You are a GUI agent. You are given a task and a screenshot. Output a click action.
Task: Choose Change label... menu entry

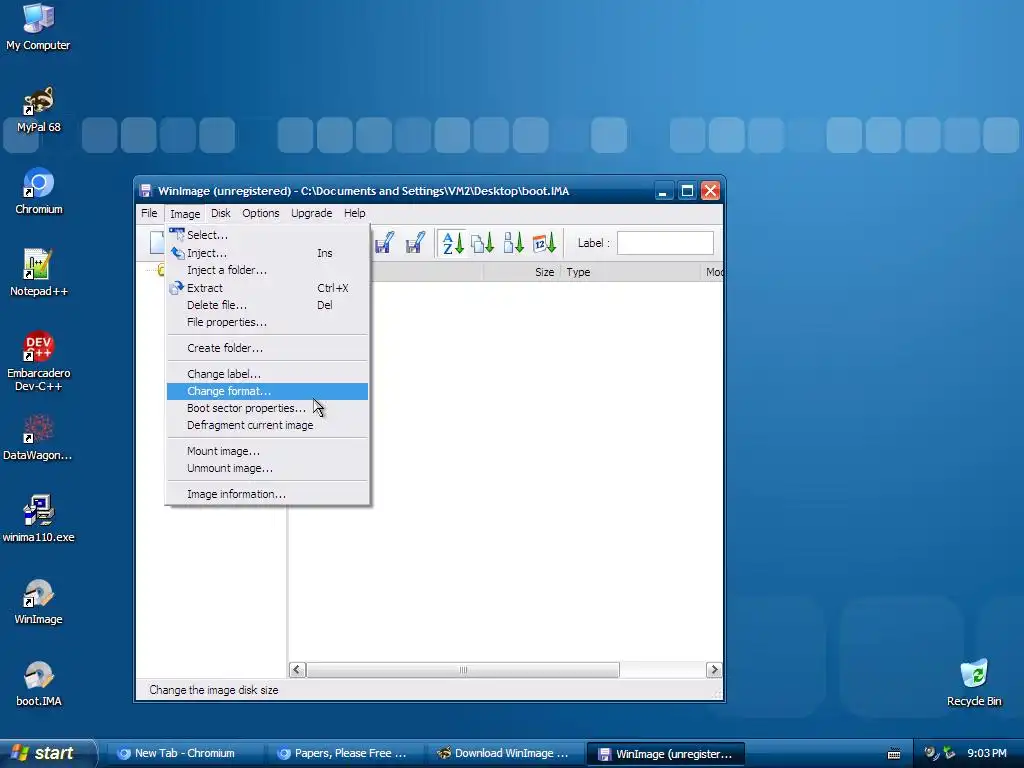(267, 374)
